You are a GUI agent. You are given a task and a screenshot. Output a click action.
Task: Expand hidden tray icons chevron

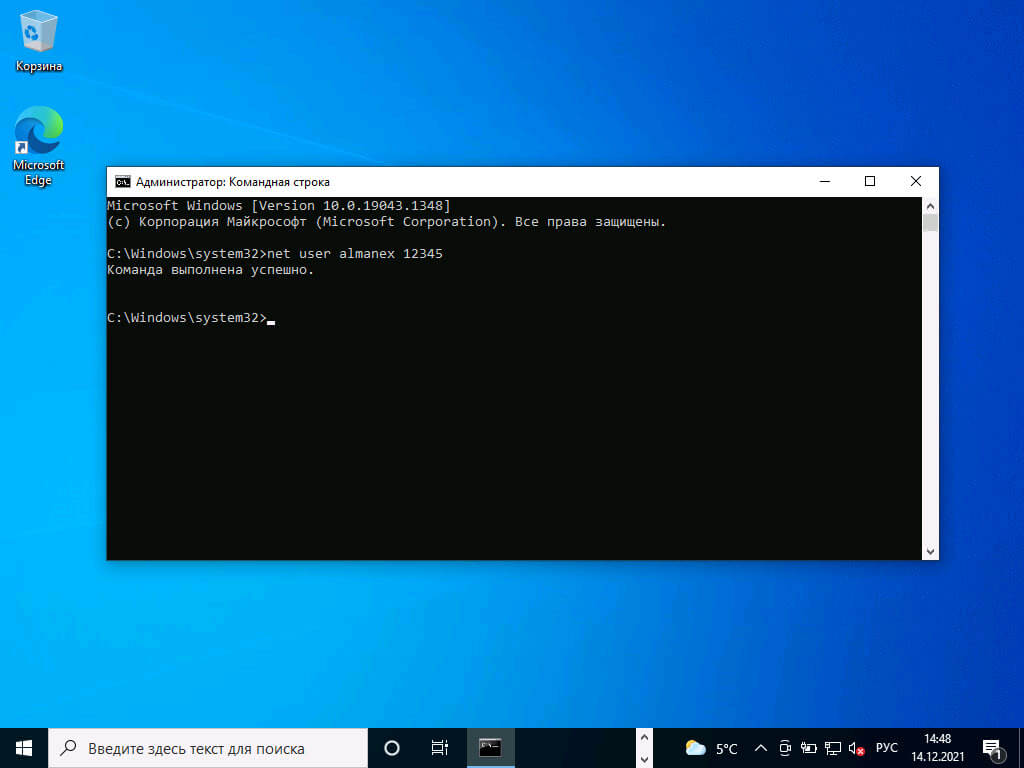coord(761,748)
